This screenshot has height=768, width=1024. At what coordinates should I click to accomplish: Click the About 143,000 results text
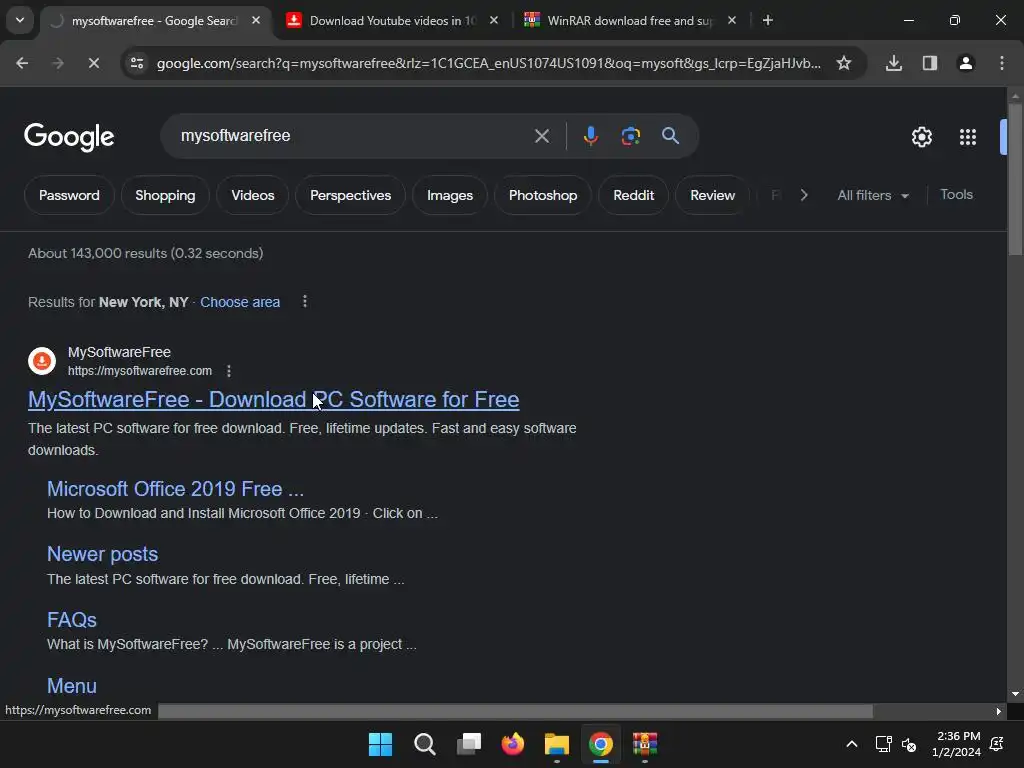(146, 253)
